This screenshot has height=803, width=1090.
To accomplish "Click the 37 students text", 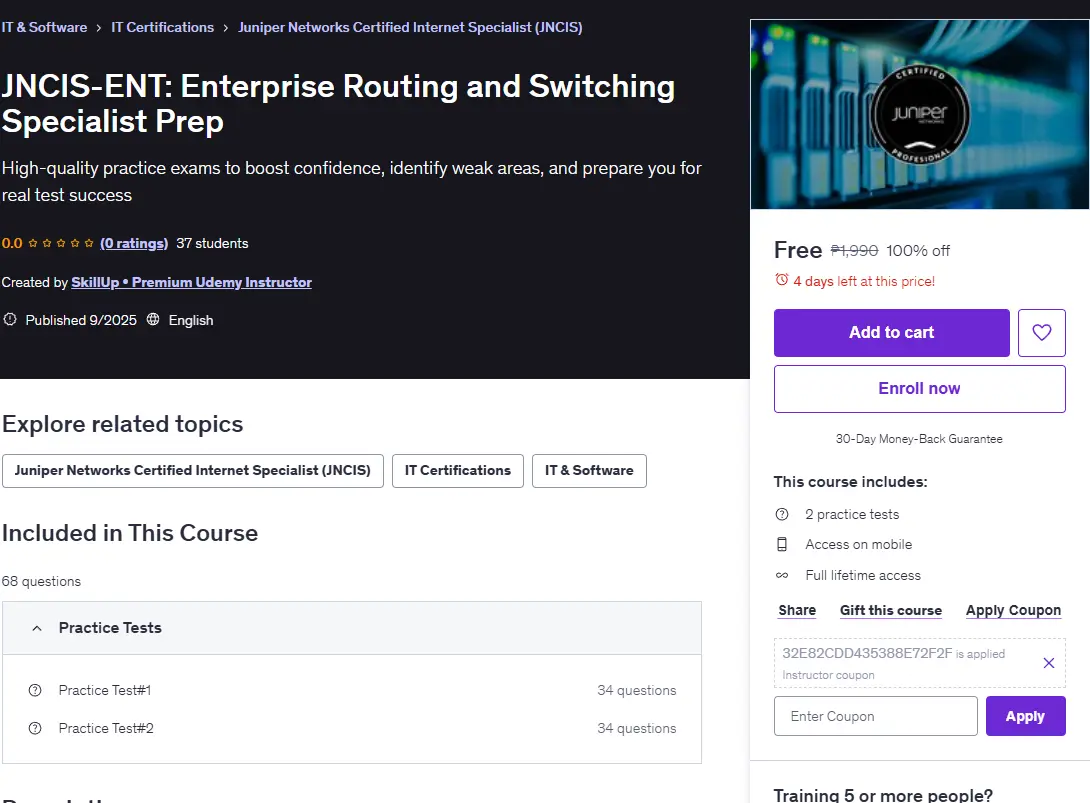I will point(212,243).
